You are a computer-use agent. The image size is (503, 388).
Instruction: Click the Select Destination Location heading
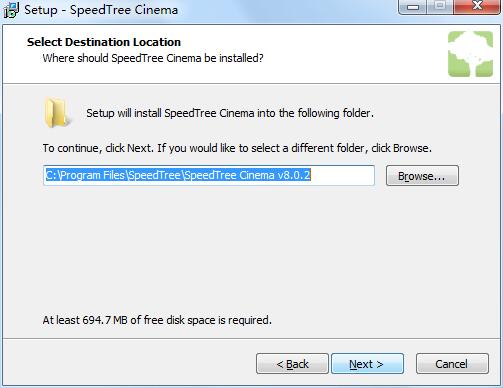[x=104, y=42]
